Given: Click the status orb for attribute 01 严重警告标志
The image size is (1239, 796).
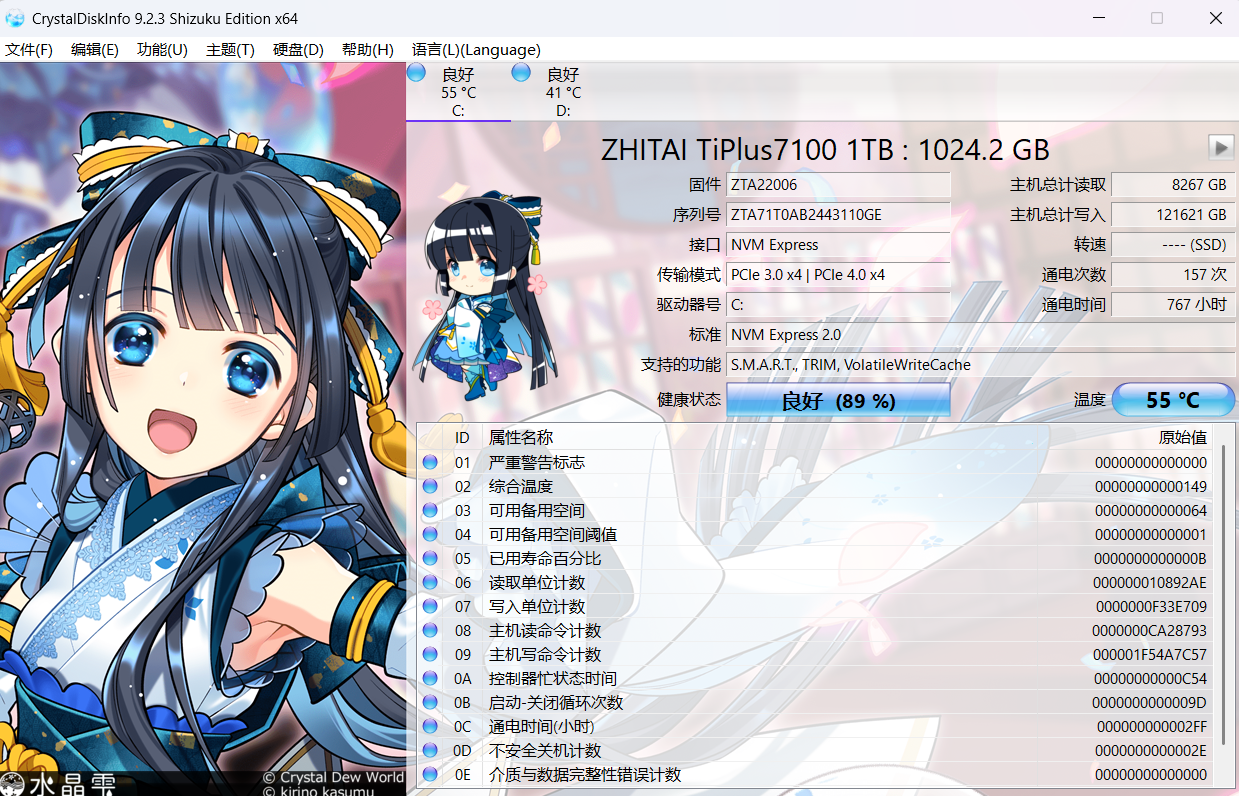Looking at the screenshot, I should [430, 462].
